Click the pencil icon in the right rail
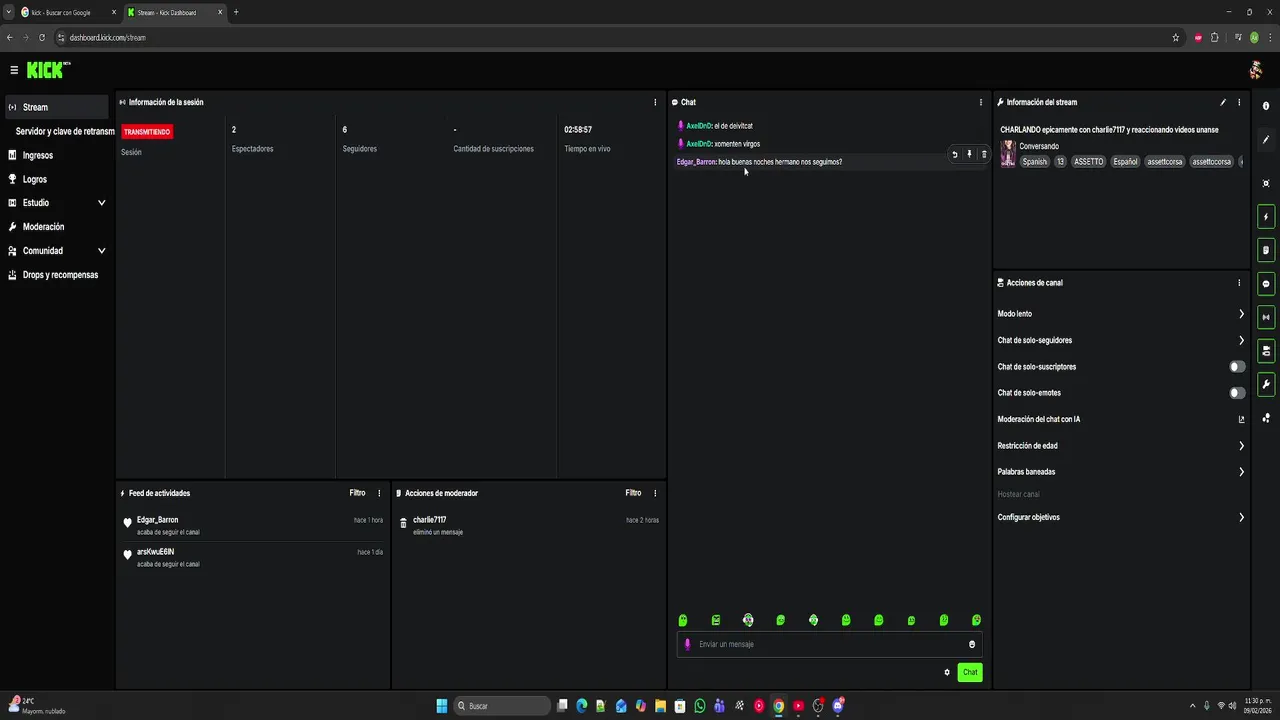This screenshot has width=1280, height=720. [1266, 140]
